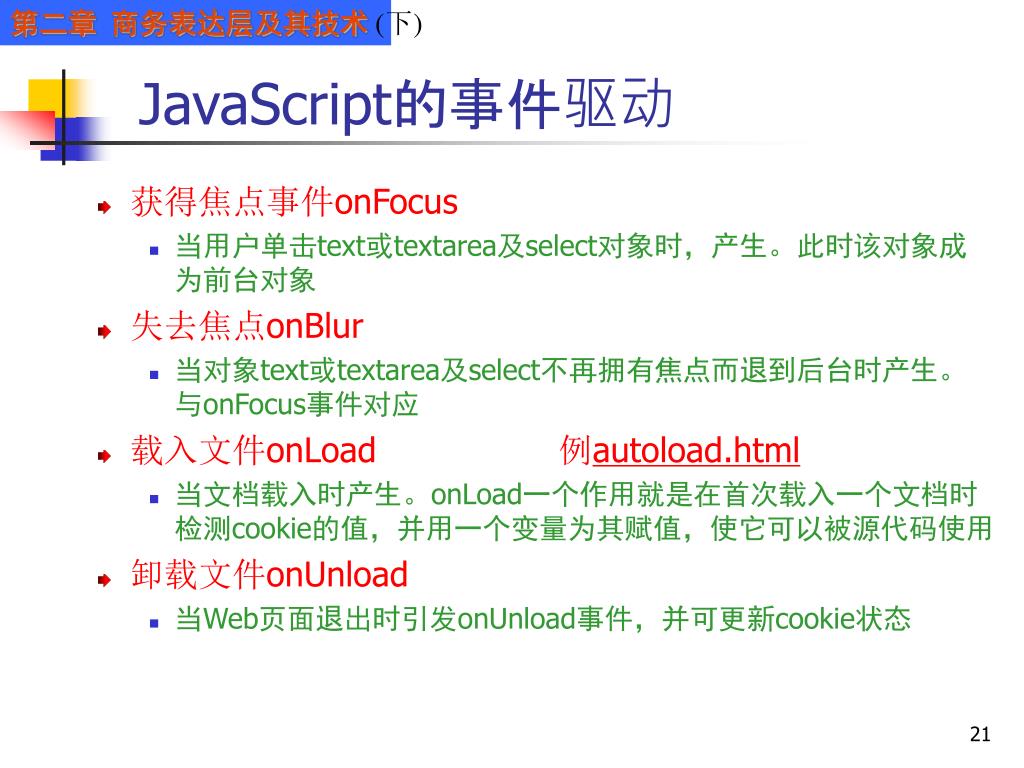The width and height of the screenshot is (1024, 768).
Task: Click the text starting 当文档载入时产生
Action: tap(576, 494)
